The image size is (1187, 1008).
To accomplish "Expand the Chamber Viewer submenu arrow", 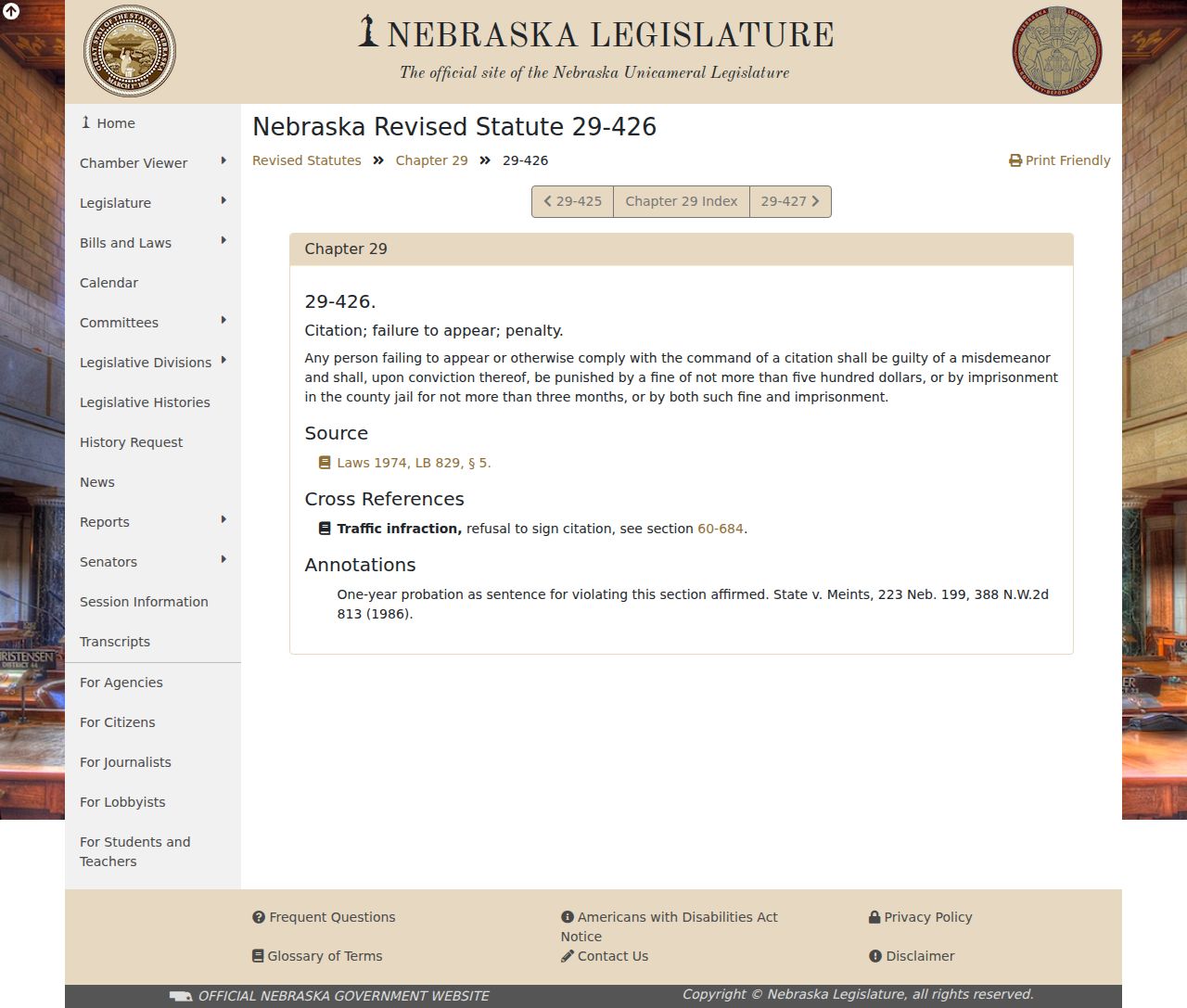I will (223, 160).
